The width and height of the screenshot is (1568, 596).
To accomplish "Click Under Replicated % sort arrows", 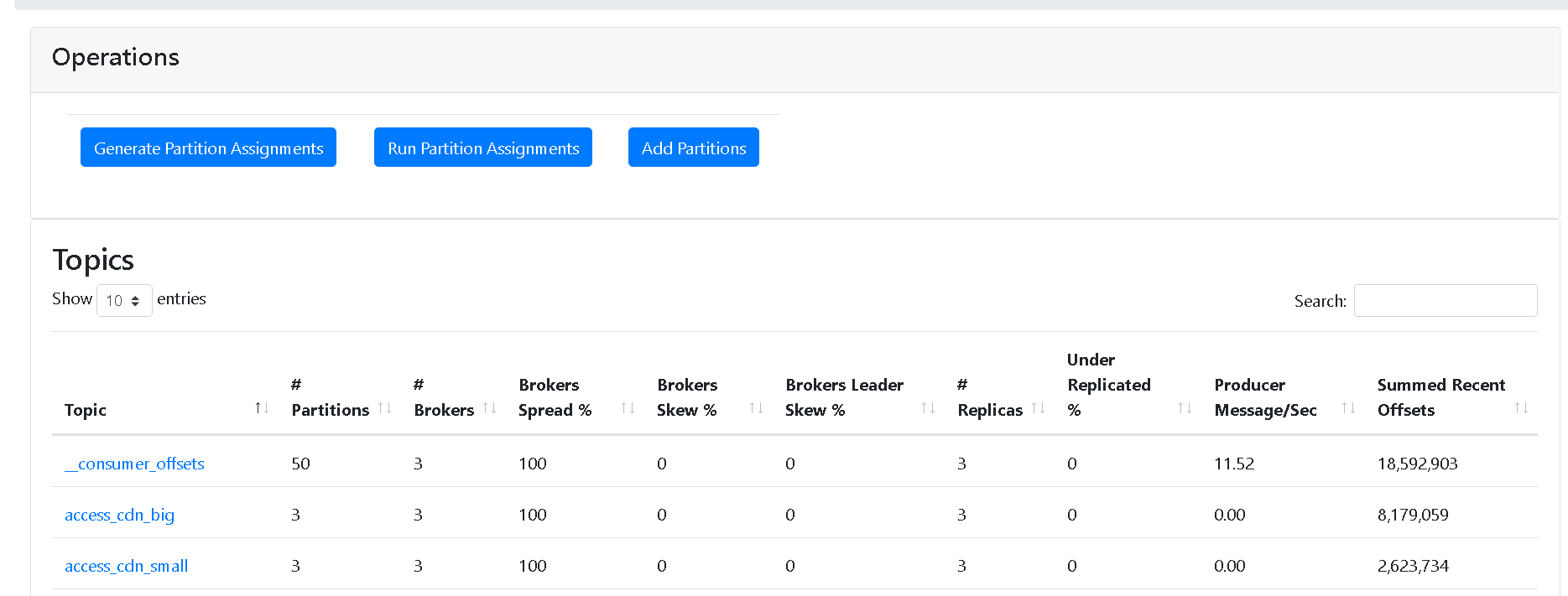I will (x=1185, y=408).
